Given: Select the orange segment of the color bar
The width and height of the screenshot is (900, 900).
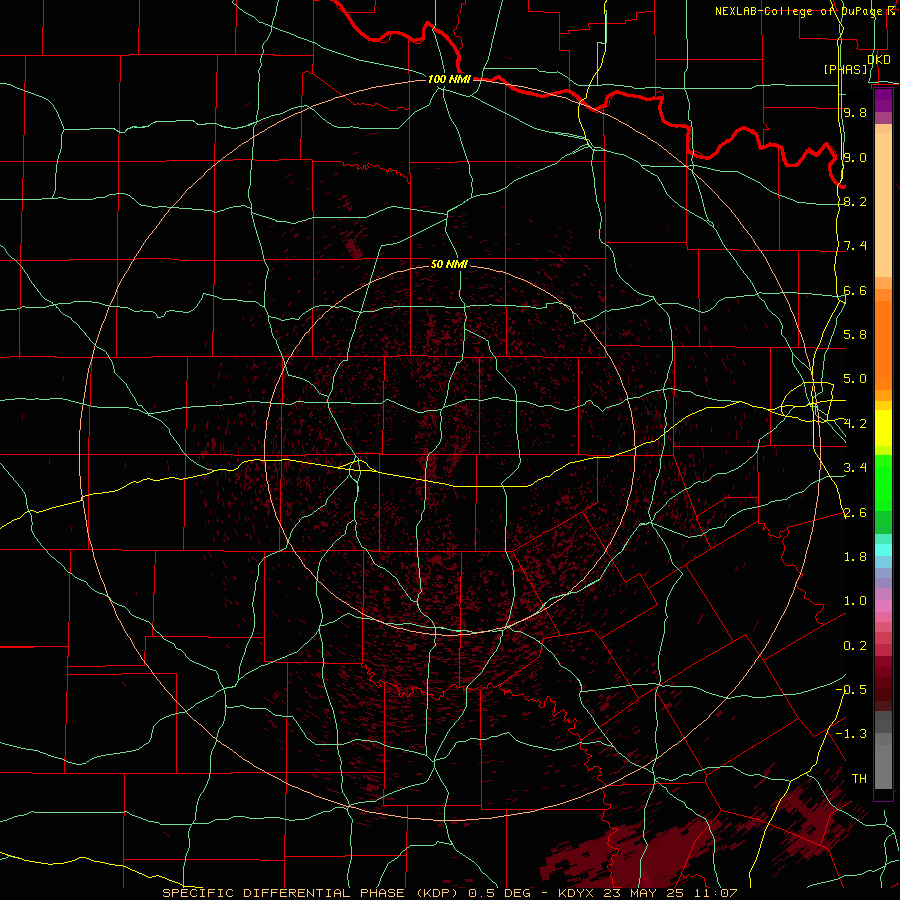Looking at the screenshot, I should (883, 344).
